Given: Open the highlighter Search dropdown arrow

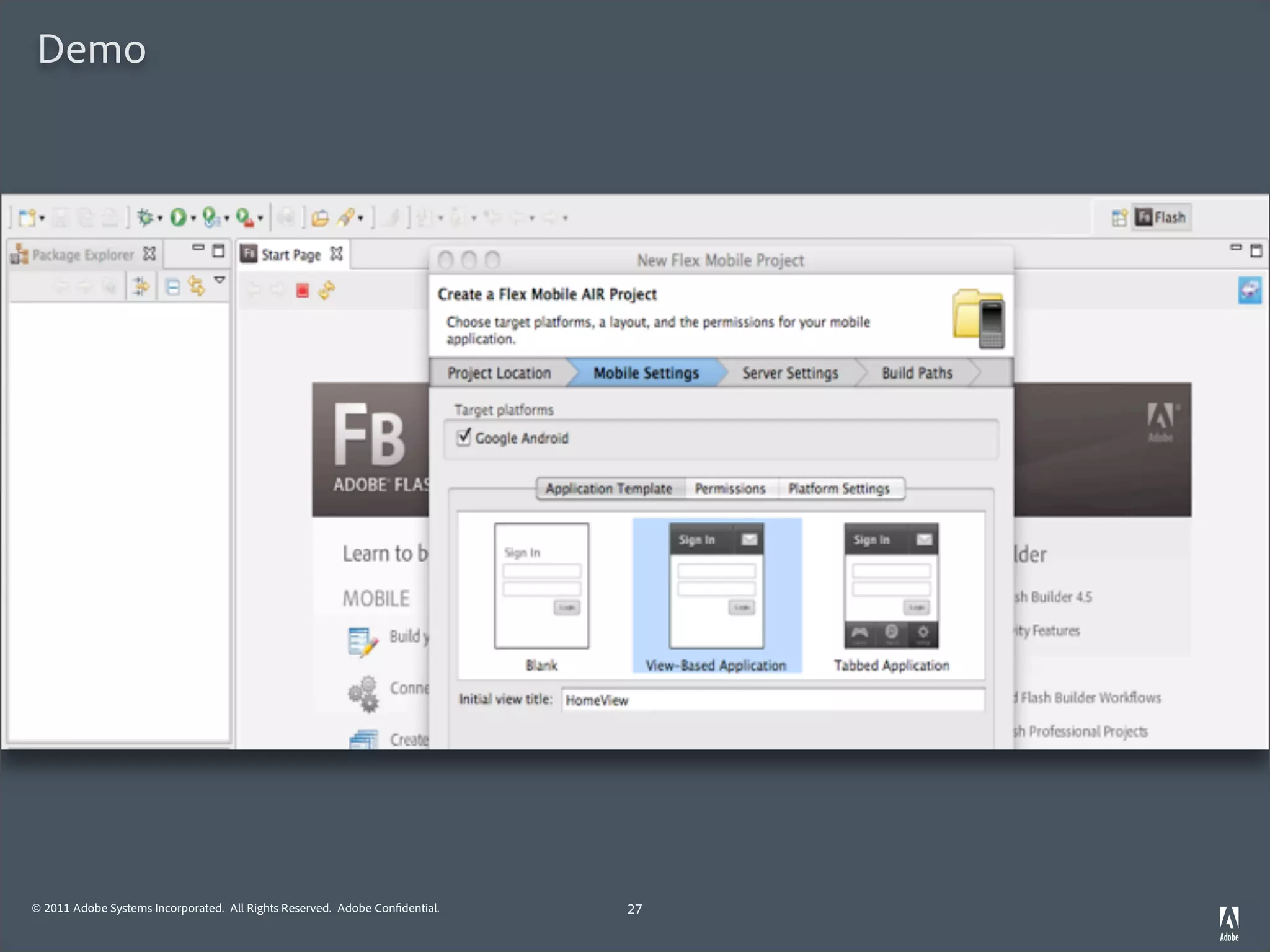Looking at the screenshot, I should [360, 218].
